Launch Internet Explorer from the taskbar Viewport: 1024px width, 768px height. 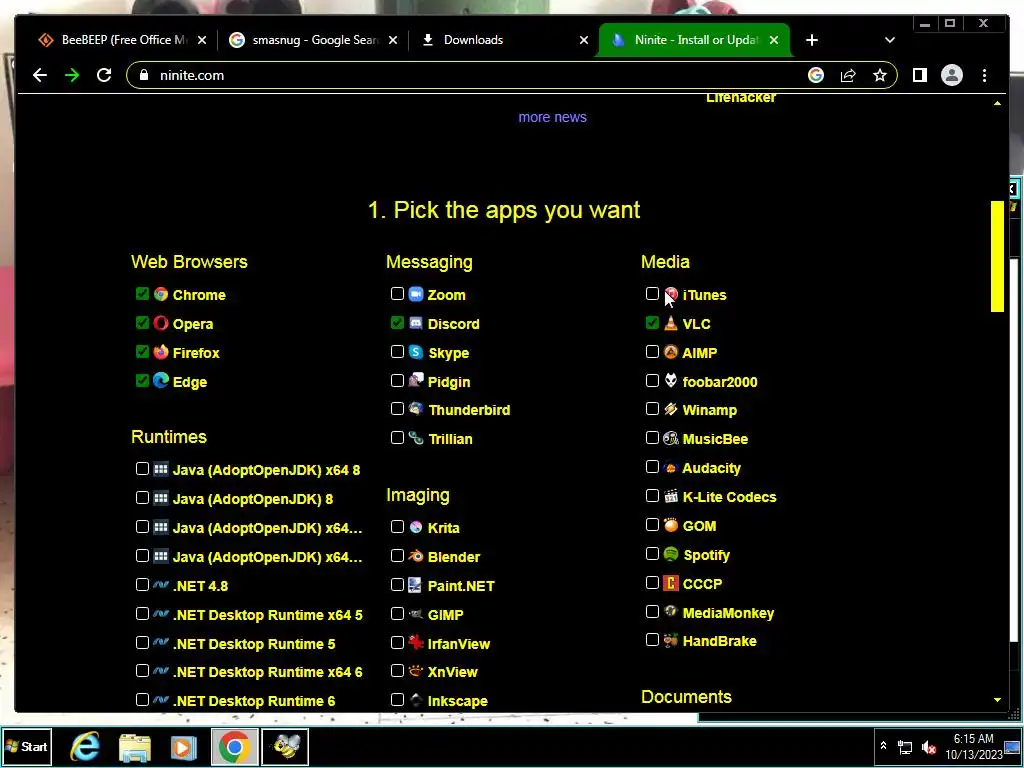coord(85,746)
